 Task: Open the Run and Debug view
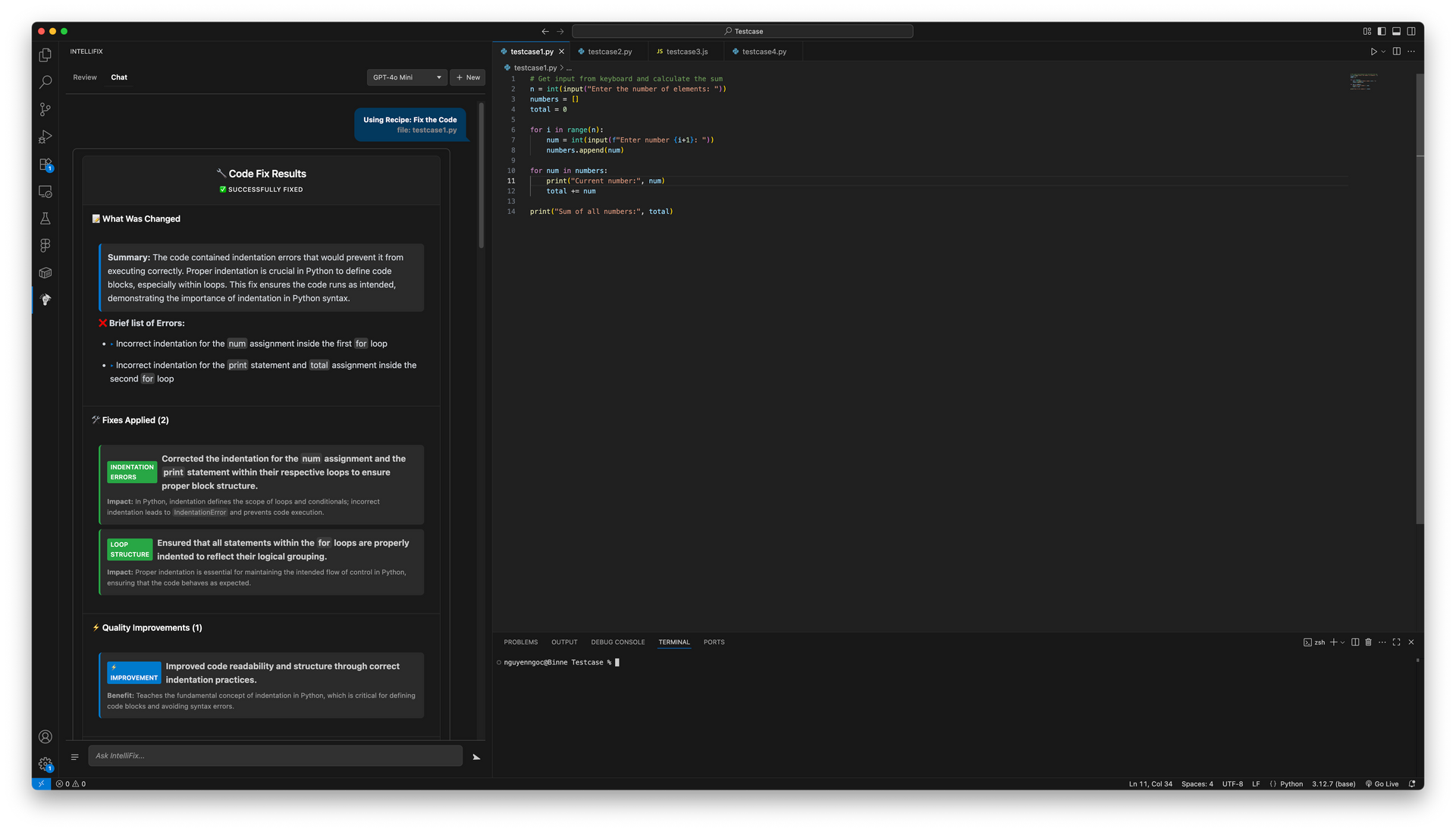pyautogui.click(x=45, y=137)
